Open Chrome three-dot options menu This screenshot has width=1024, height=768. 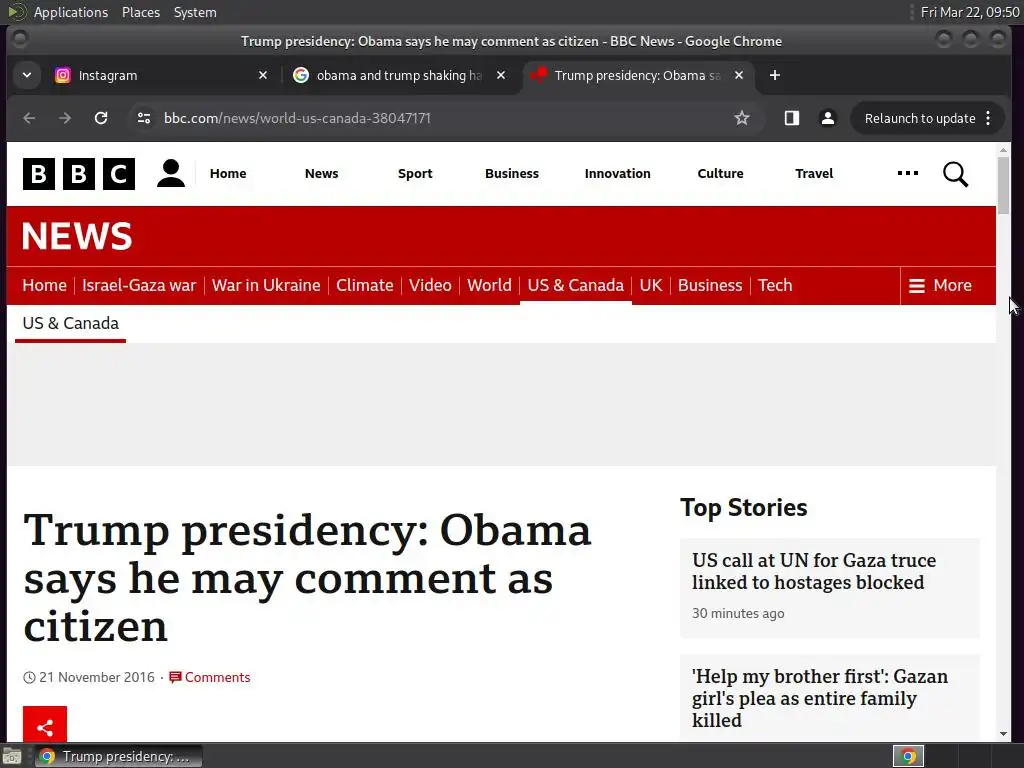[x=988, y=118]
